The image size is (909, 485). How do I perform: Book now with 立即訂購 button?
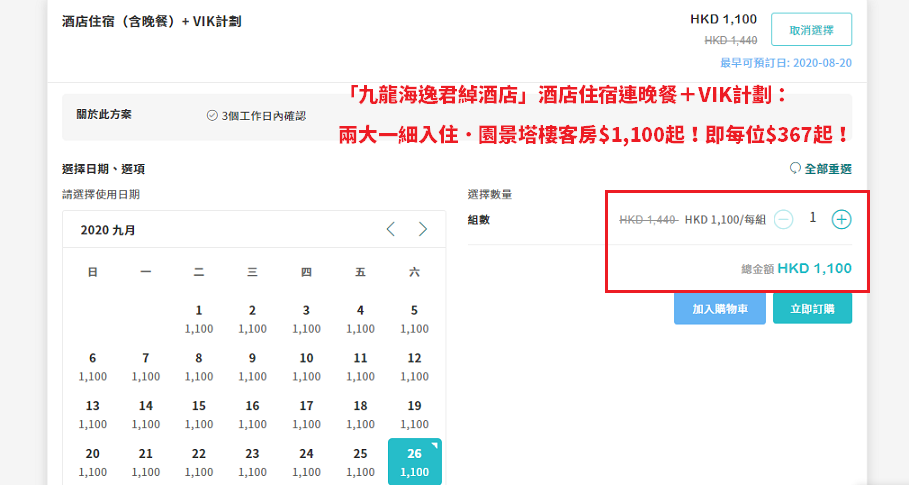pyautogui.click(x=812, y=309)
